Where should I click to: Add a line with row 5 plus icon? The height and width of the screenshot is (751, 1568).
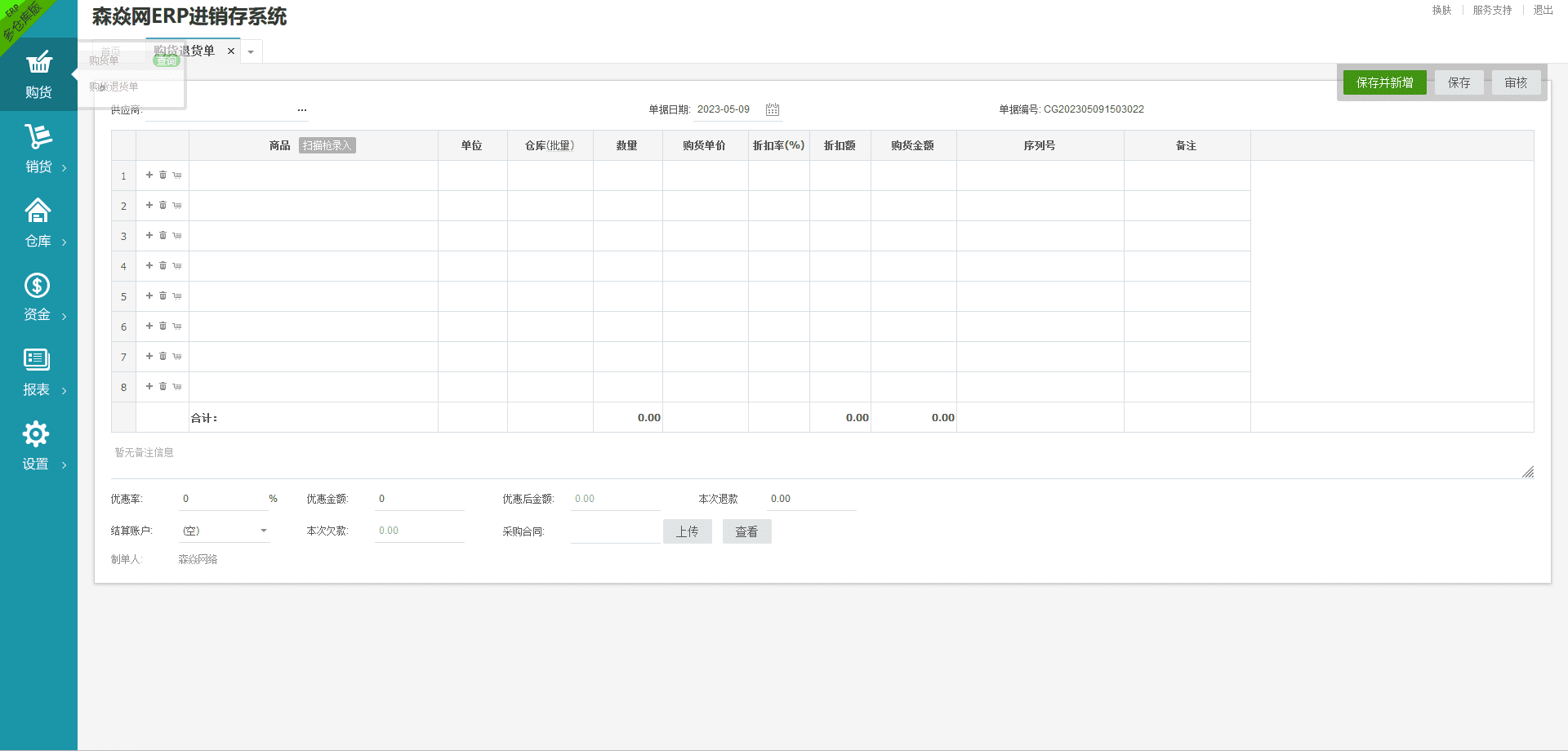coord(149,296)
